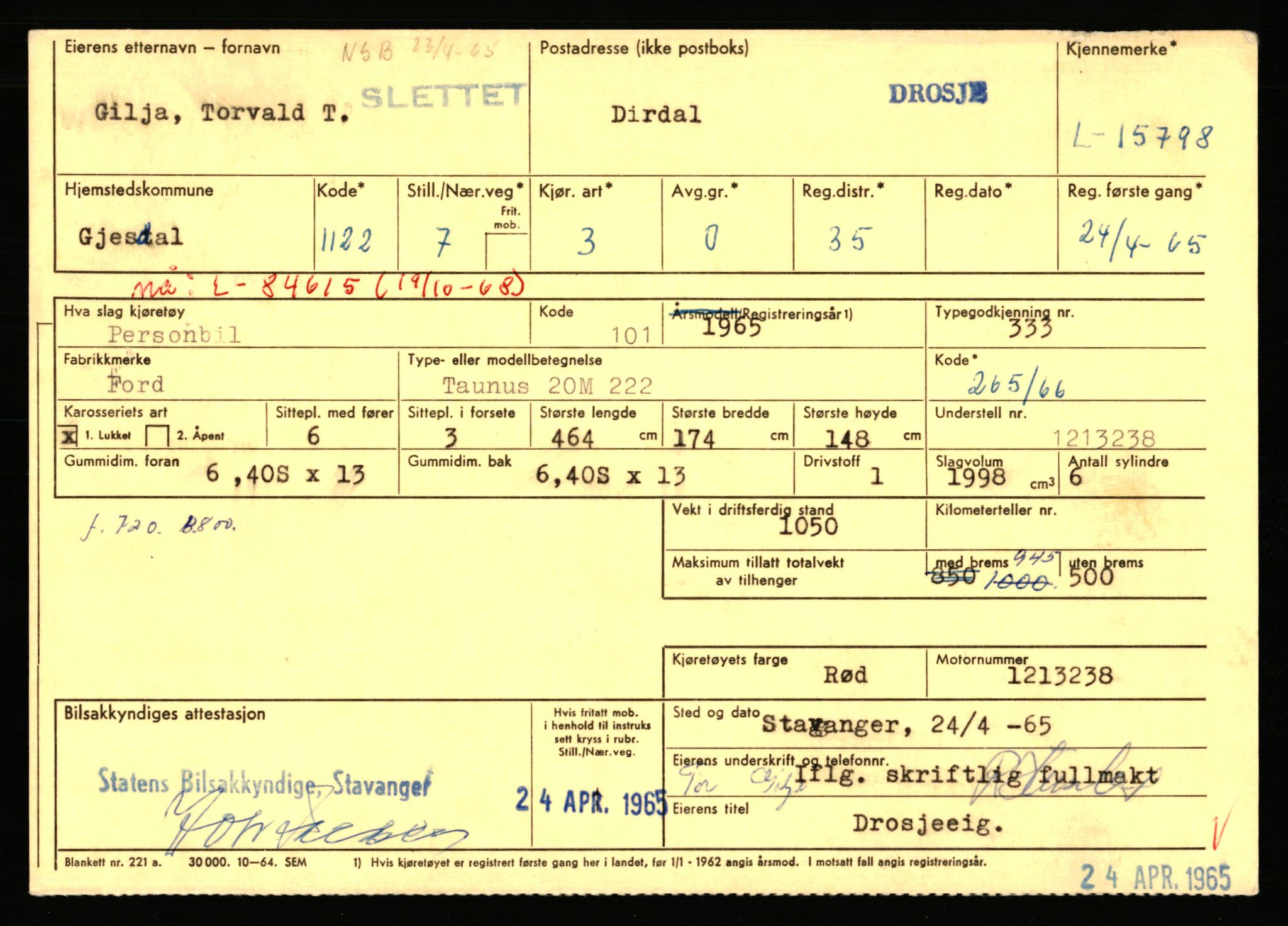
Task: Select the licence plate 'L-15798'
Action: click(1142, 136)
